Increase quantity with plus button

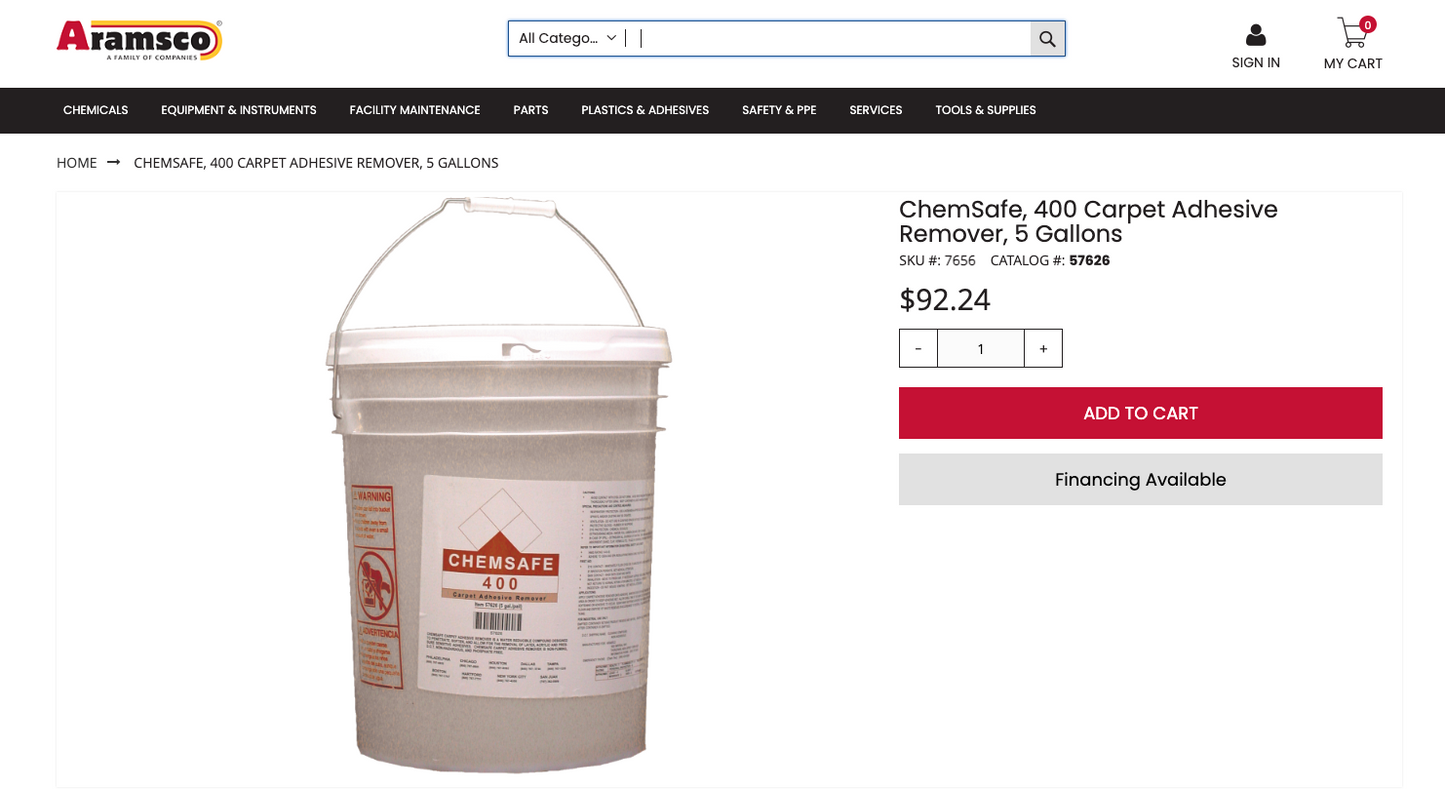1043,348
